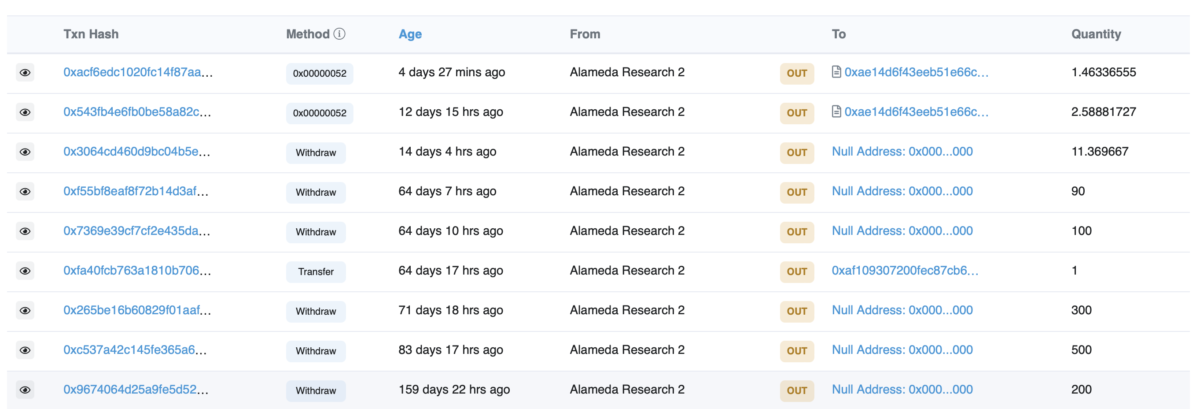Click the Txn Hash column header
Screen dimensions: 1200x409
[x=91, y=34]
